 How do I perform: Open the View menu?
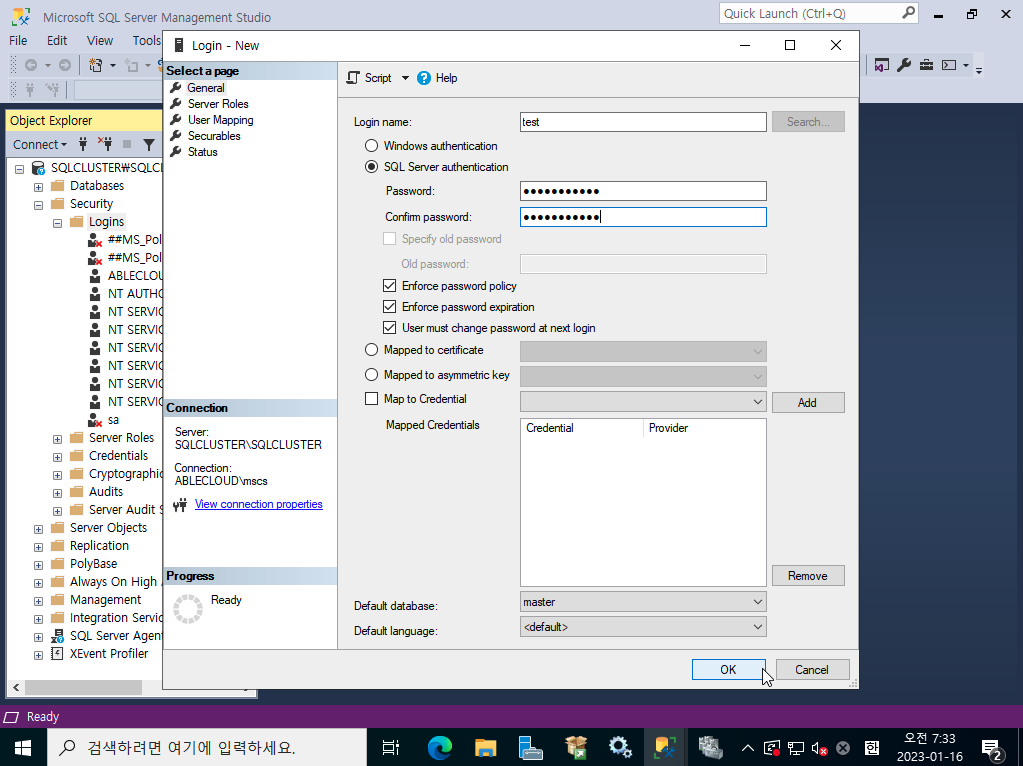pyautogui.click(x=100, y=40)
